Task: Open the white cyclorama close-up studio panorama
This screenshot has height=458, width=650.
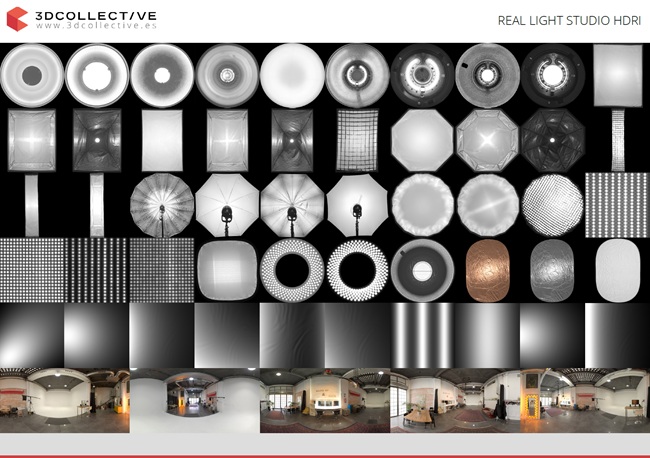Action: coord(195,400)
